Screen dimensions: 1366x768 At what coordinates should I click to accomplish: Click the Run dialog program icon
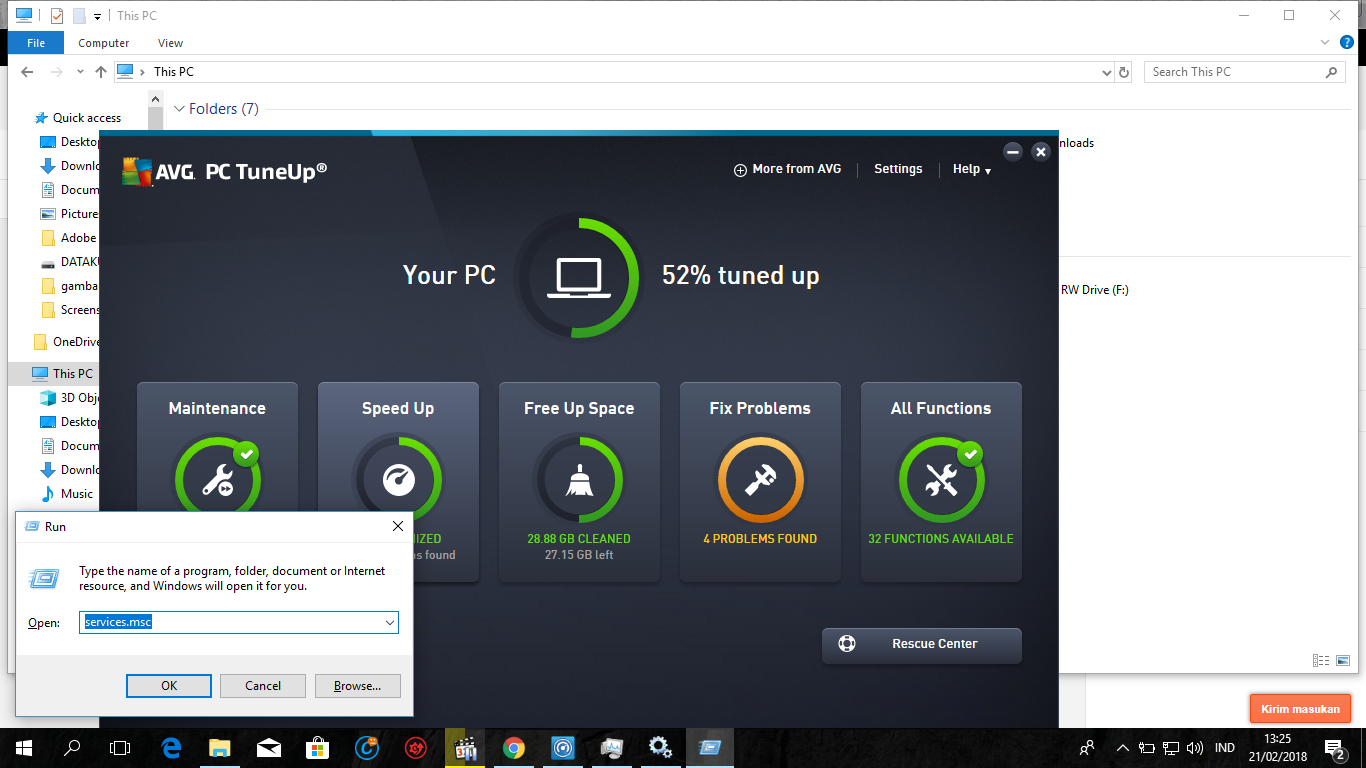coord(44,578)
